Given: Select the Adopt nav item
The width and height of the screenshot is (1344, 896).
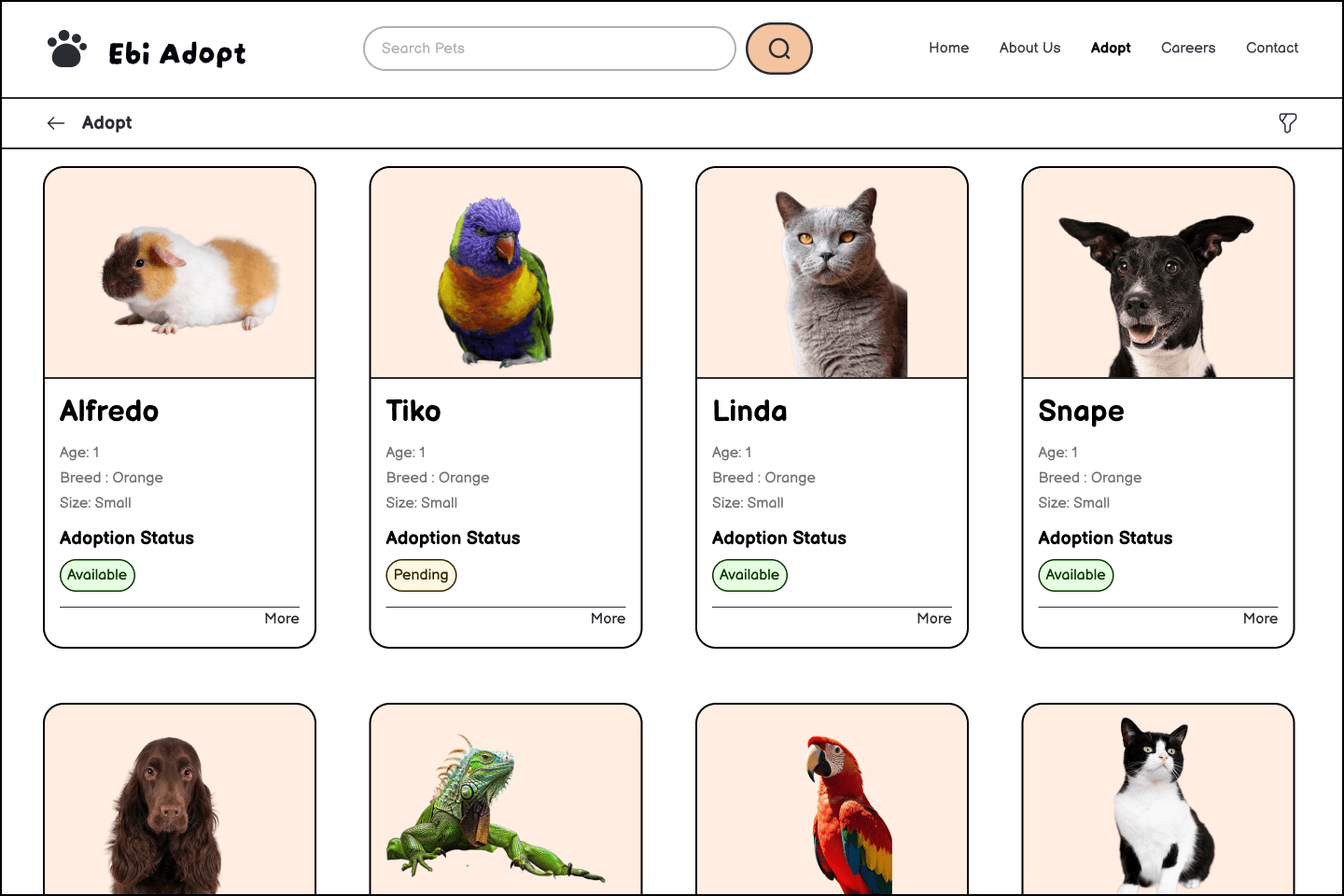Looking at the screenshot, I should point(1111,48).
